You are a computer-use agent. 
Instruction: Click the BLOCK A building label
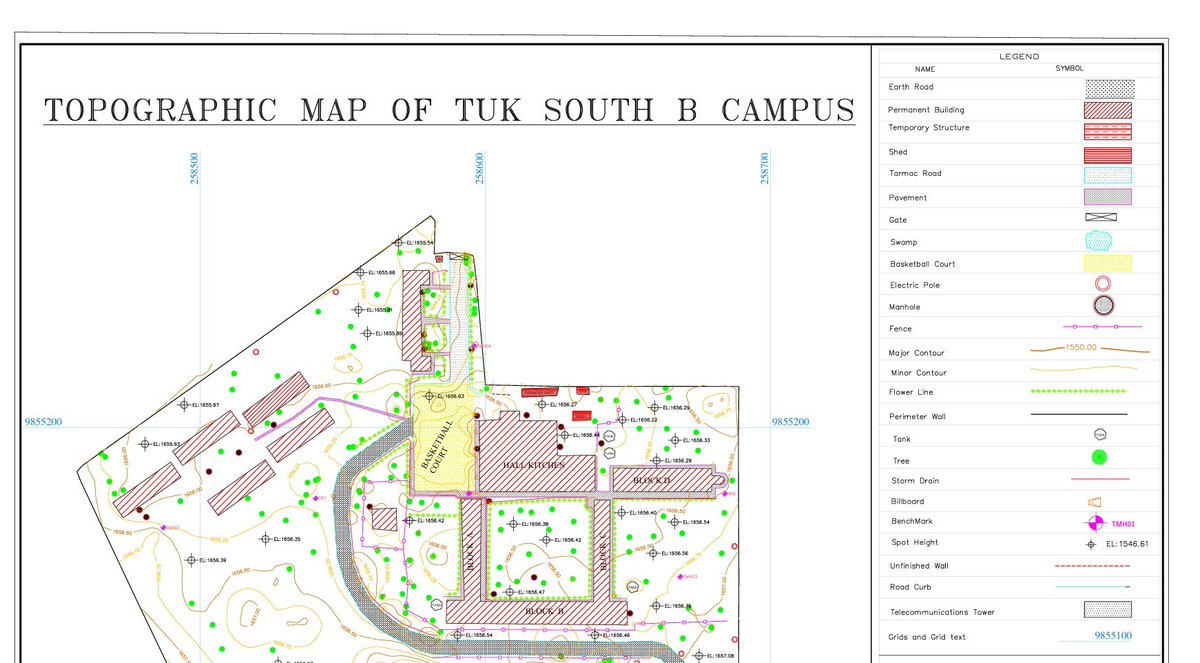tap(468, 553)
